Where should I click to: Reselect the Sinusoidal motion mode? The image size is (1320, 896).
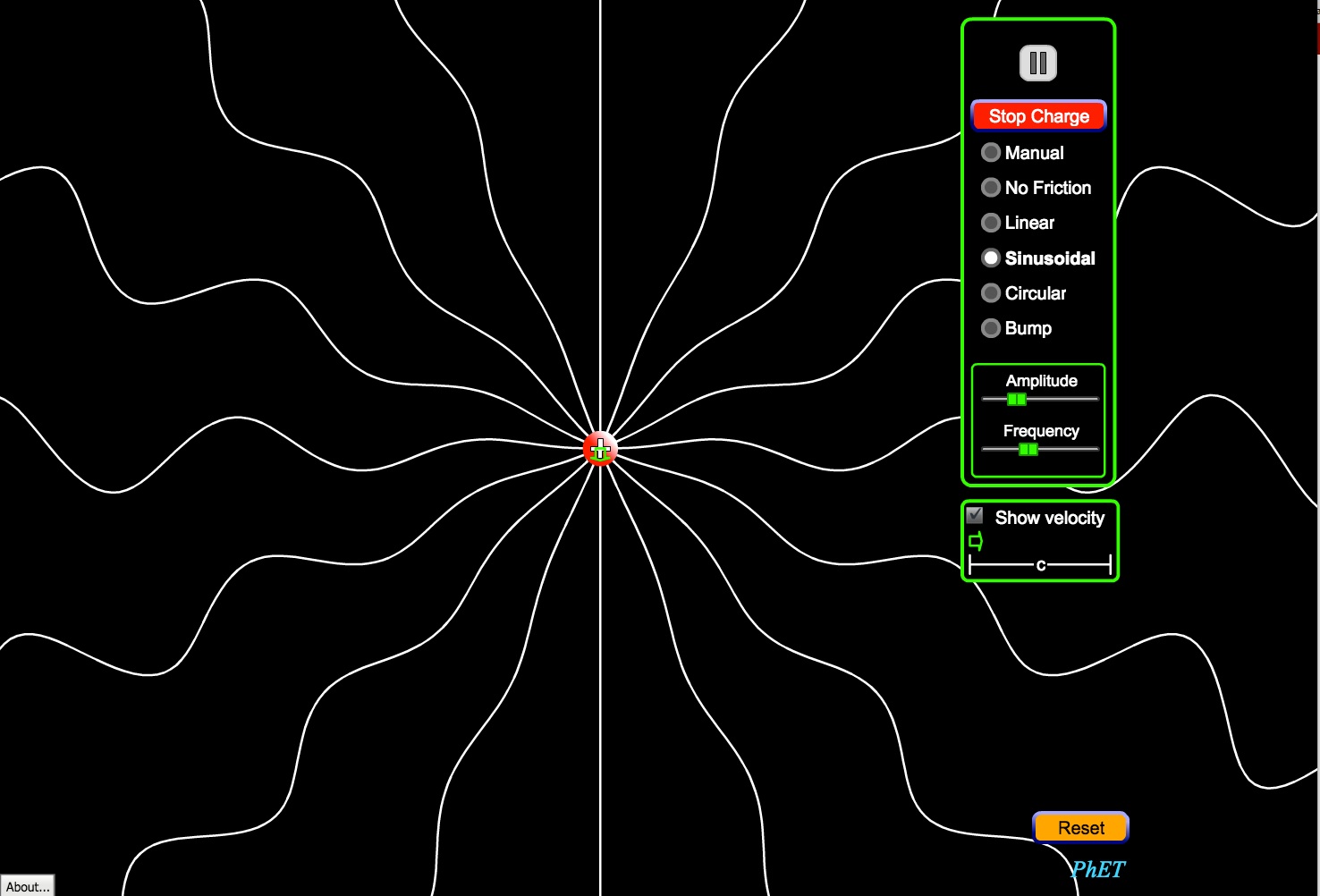coord(991,258)
